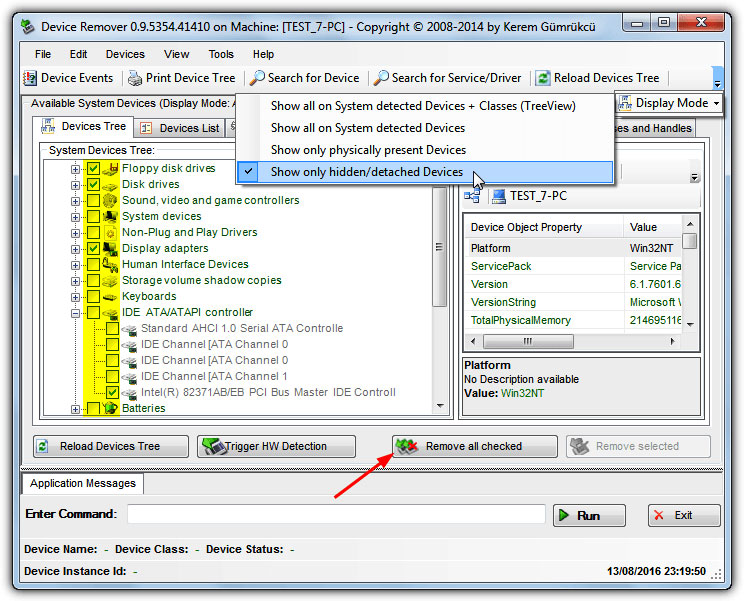The image size is (744, 601).
Task: Toggle the Keyboards checkbox
Action: [93, 297]
